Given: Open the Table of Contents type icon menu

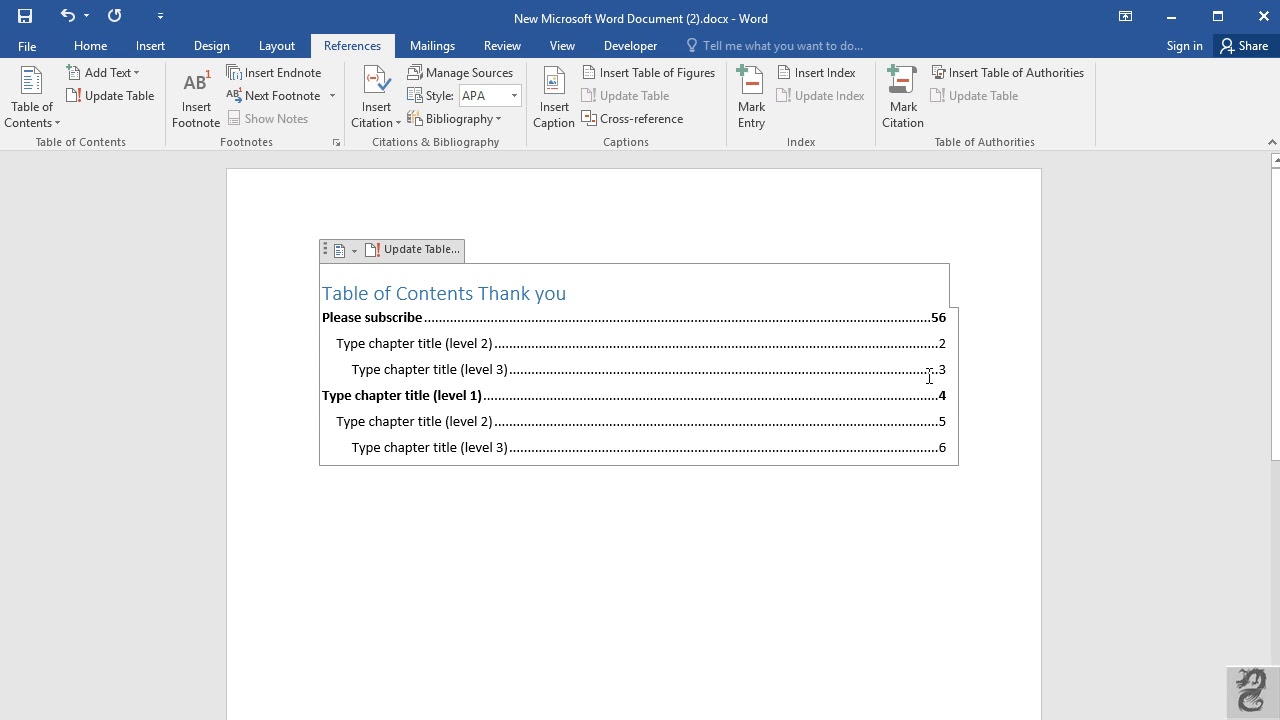Looking at the screenshot, I should point(345,250).
